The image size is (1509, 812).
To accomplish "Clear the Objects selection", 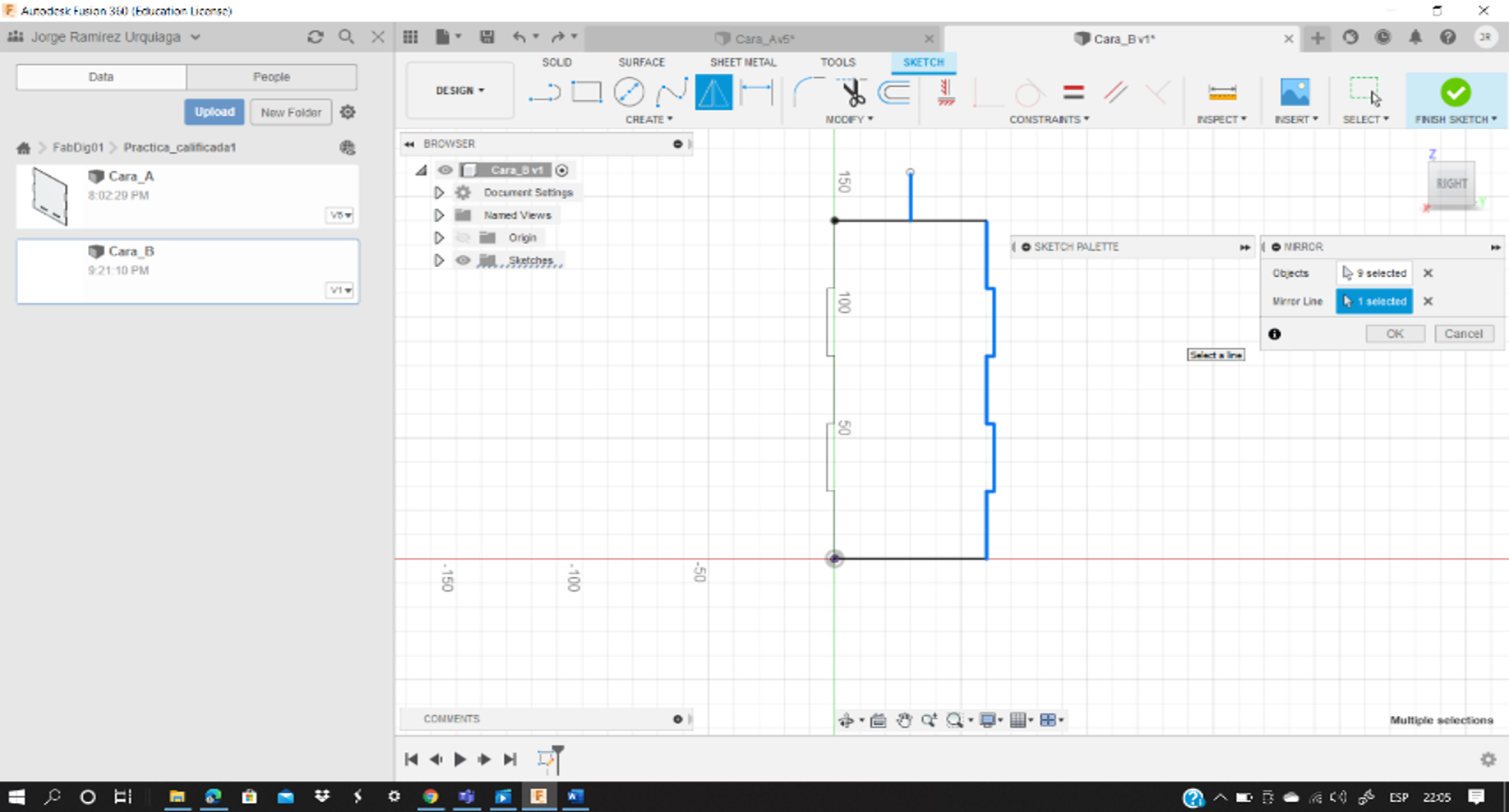I will click(x=1428, y=273).
